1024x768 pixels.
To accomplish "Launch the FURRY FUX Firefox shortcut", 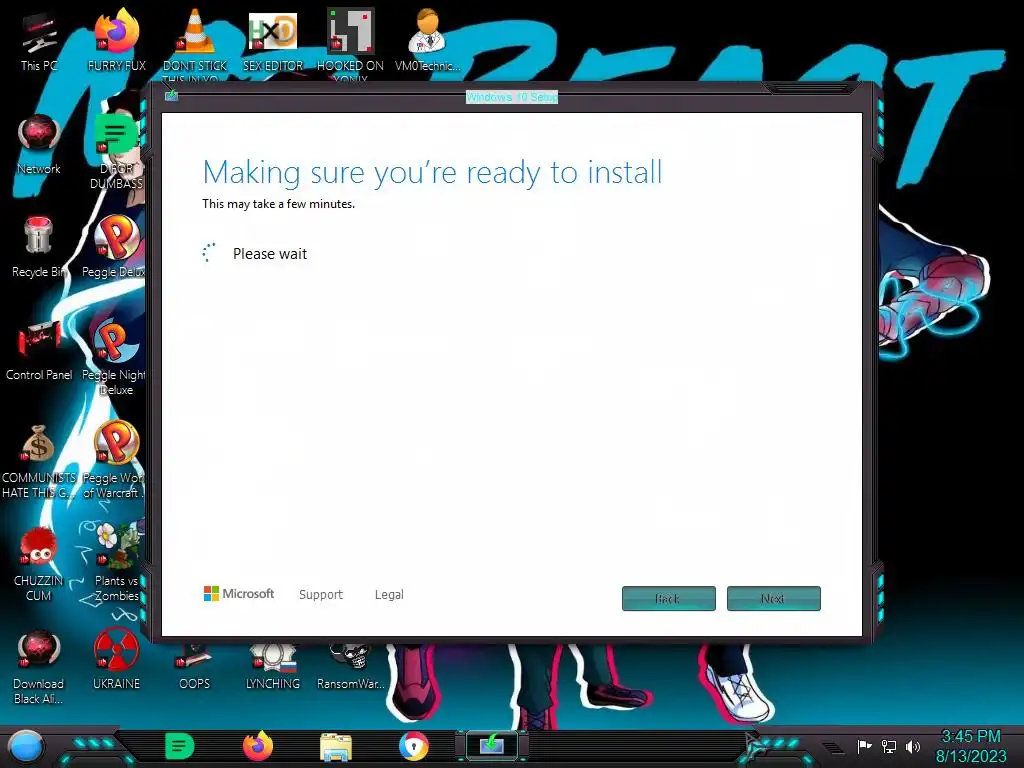I will [x=116, y=40].
